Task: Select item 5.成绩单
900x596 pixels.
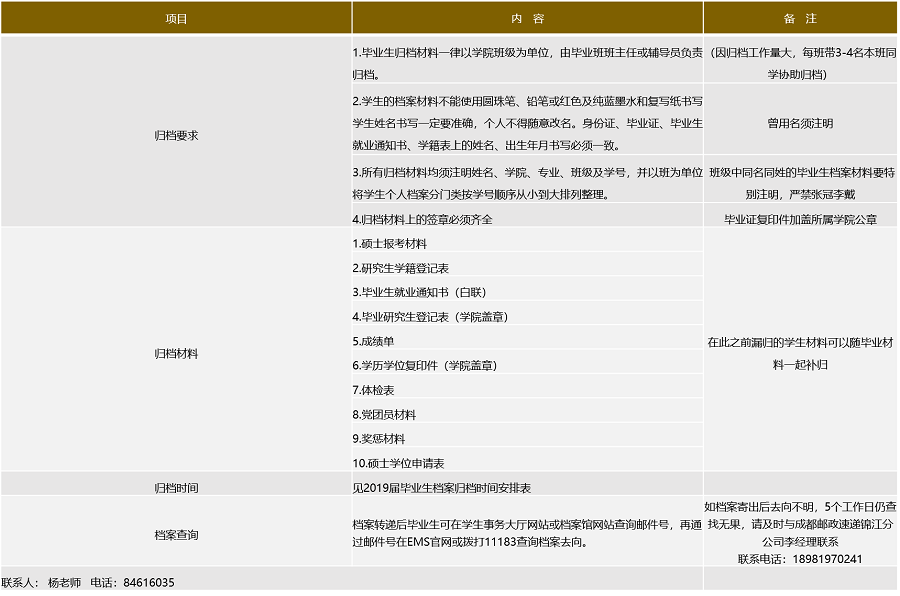Action: [373, 341]
